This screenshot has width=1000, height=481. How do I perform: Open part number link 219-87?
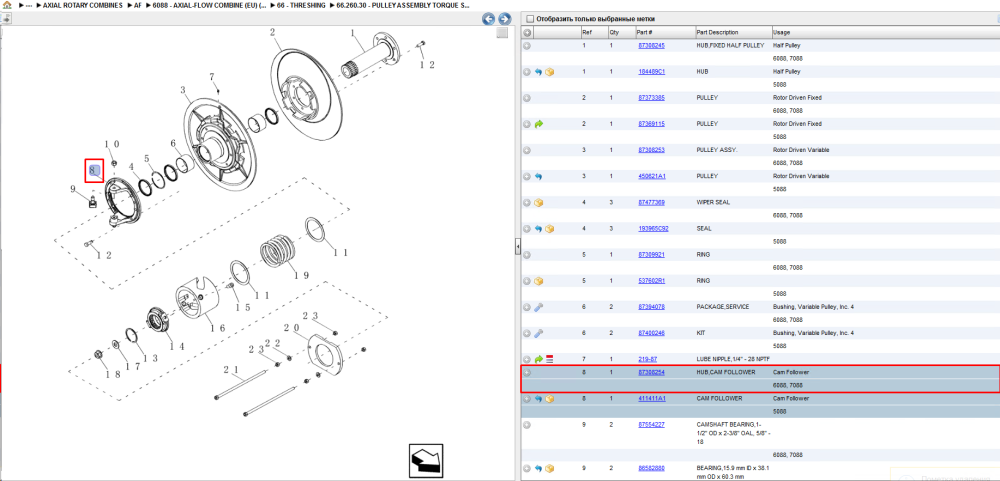(647, 360)
